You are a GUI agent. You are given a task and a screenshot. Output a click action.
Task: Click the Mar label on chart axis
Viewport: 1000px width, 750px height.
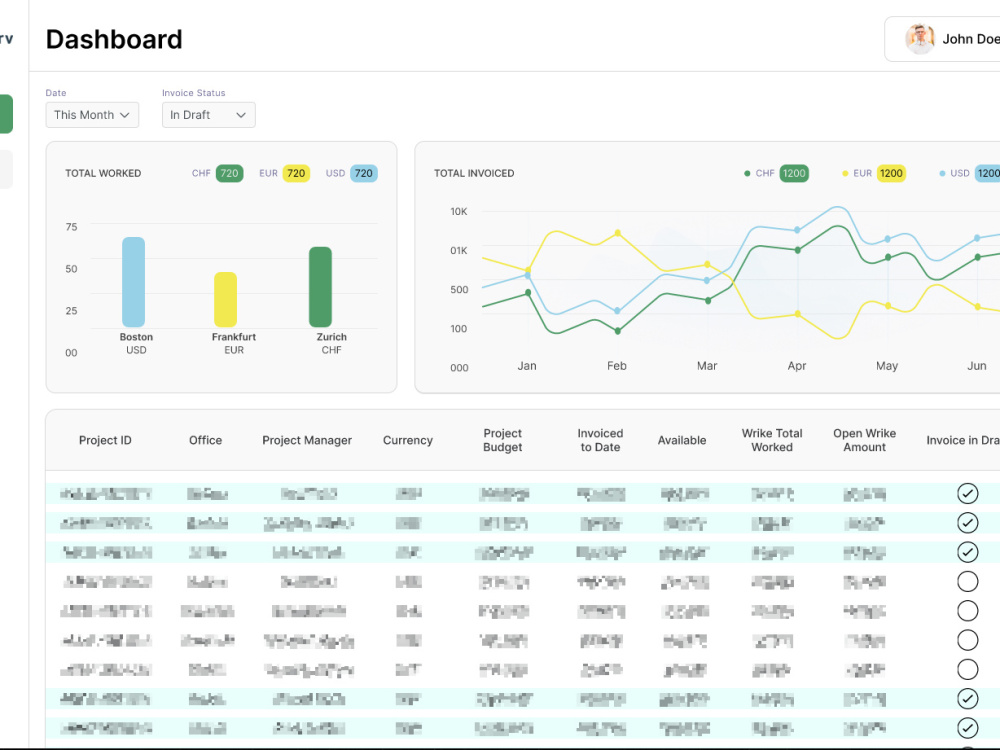tap(707, 365)
